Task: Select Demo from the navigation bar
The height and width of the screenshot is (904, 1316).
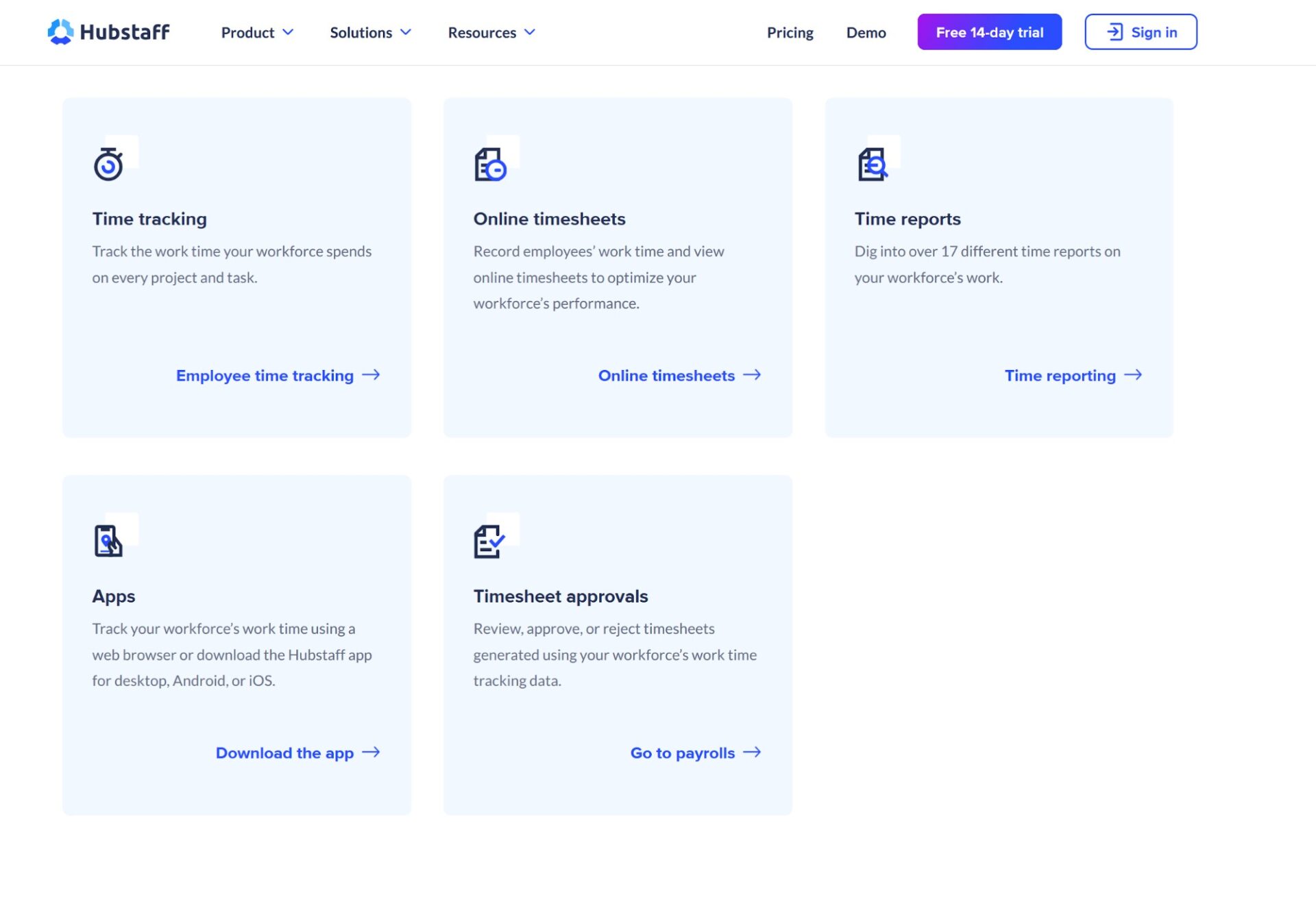Action: 866,32
